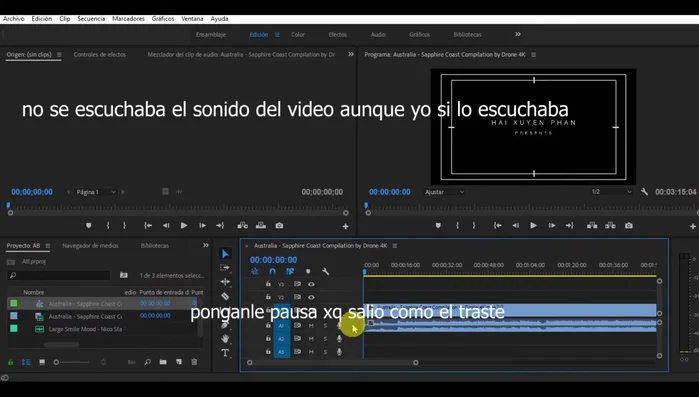Switch to Color workspace
The image size is (699, 397).
pos(298,34)
